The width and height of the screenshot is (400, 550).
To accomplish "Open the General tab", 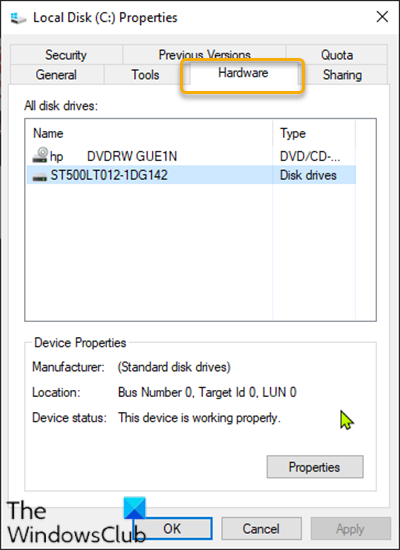I will [56, 75].
